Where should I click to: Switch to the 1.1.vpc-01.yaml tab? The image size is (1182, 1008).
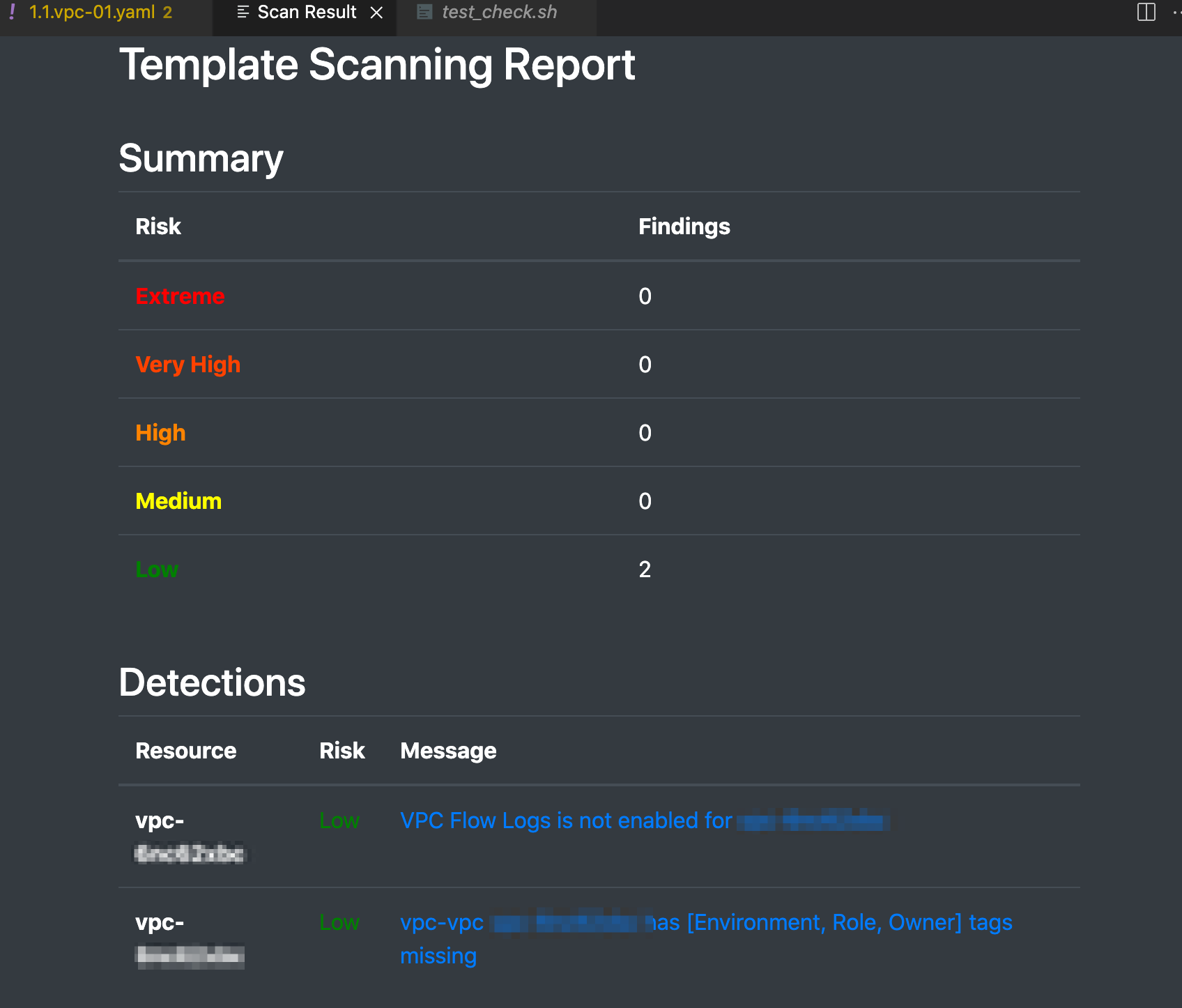coord(92,13)
